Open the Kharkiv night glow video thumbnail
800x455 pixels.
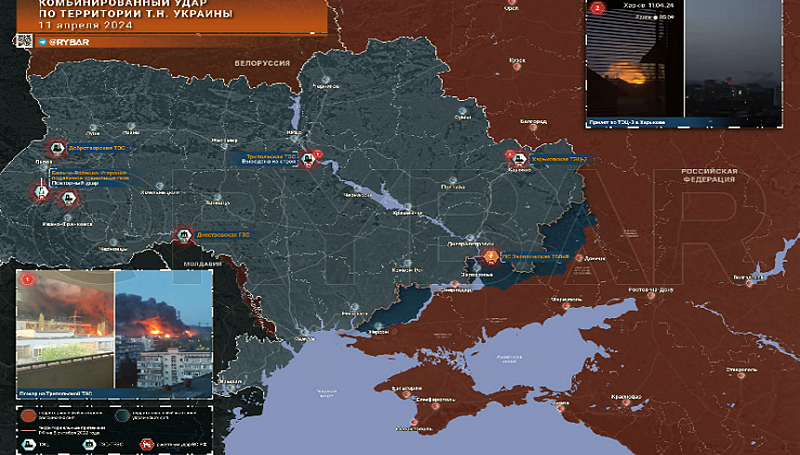pyautogui.click(x=635, y=59)
